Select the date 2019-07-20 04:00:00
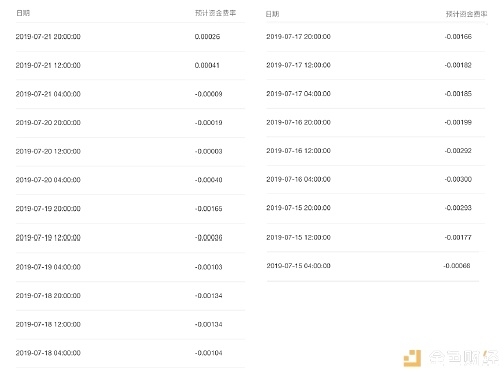The height and width of the screenshot is (372, 504). click(x=48, y=180)
